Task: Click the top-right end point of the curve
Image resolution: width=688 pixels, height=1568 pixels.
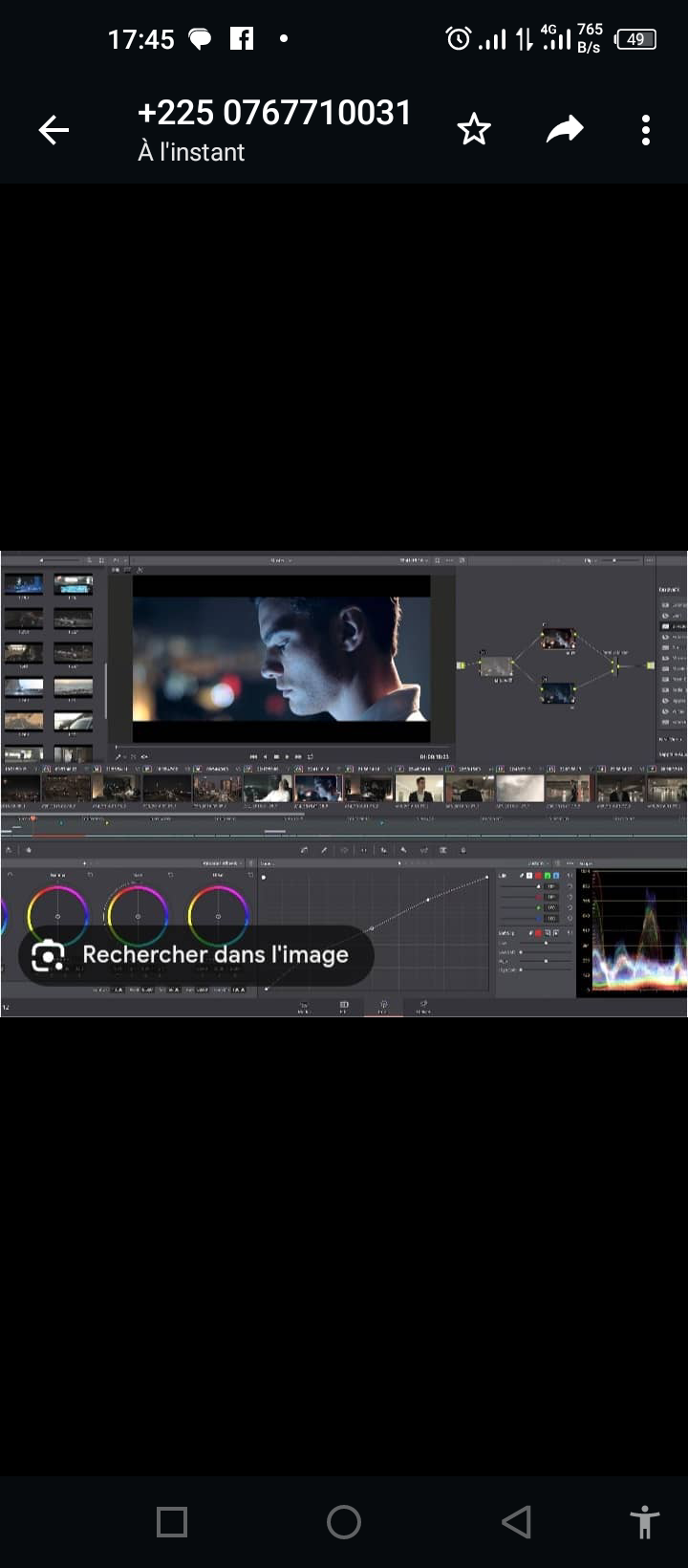Action: 486,877
